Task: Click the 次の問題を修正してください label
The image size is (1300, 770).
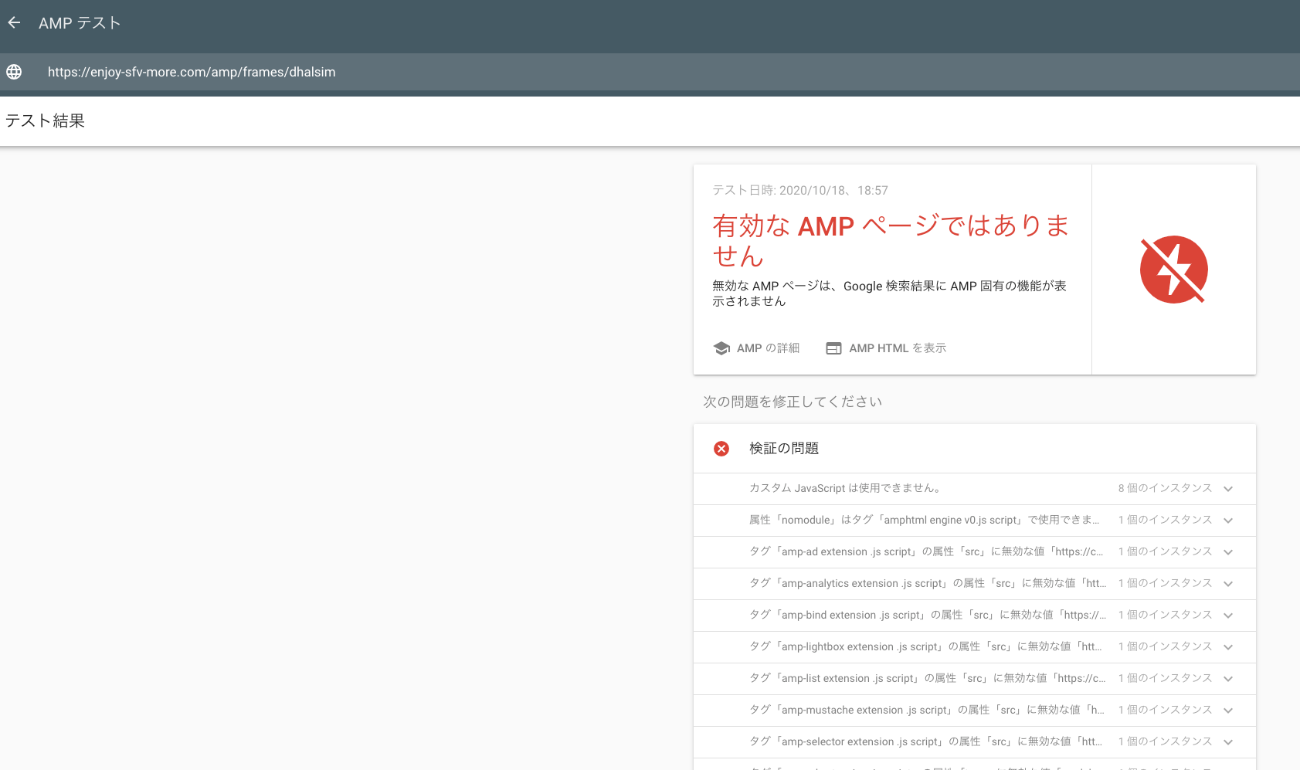Action: (x=793, y=402)
